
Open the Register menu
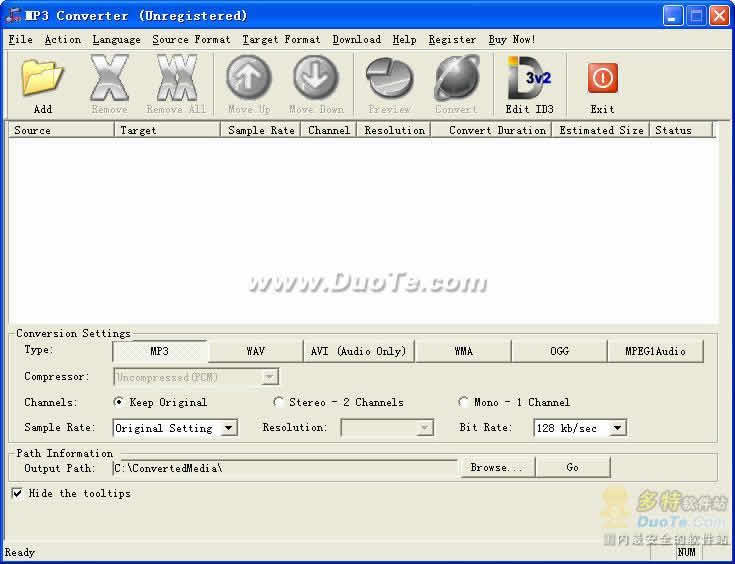[452, 40]
